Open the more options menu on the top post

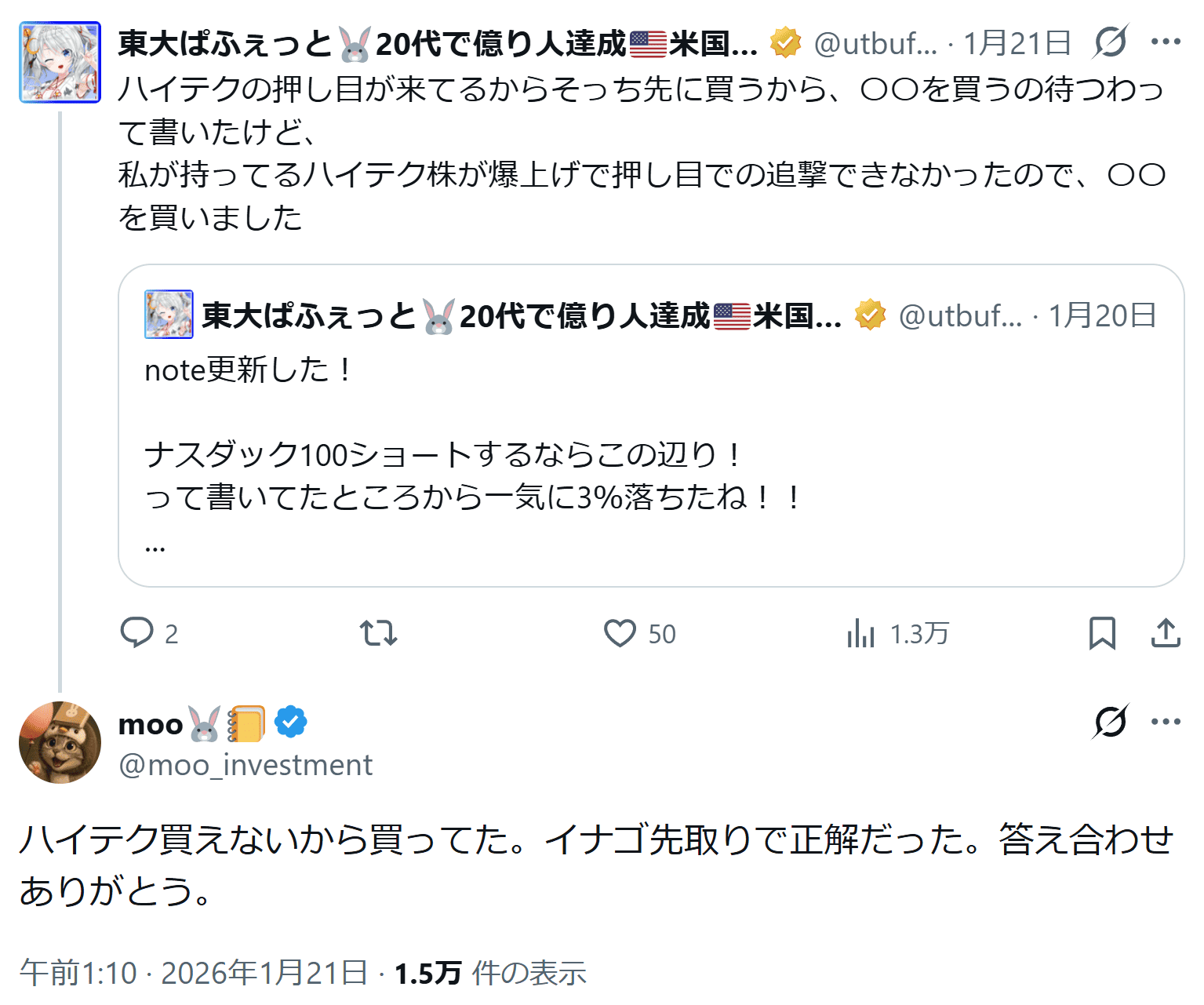click(1166, 42)
